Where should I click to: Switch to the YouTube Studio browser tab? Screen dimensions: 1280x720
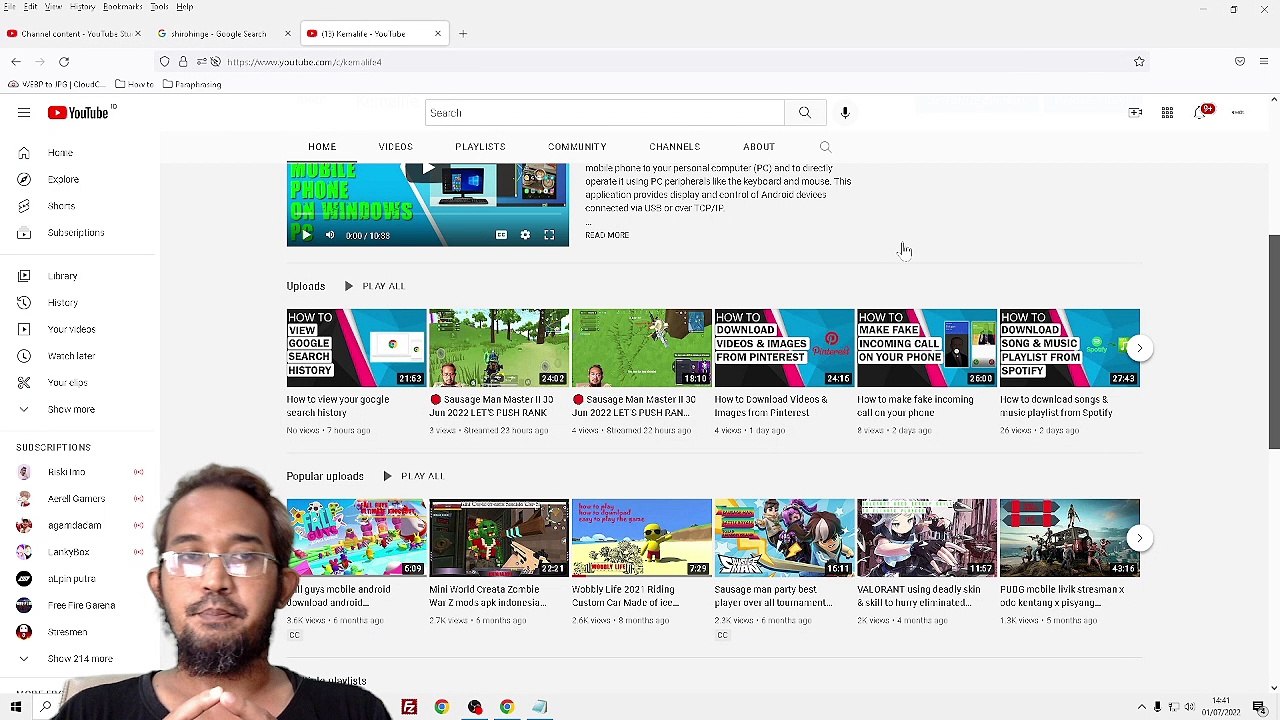(x=75, y=34)
